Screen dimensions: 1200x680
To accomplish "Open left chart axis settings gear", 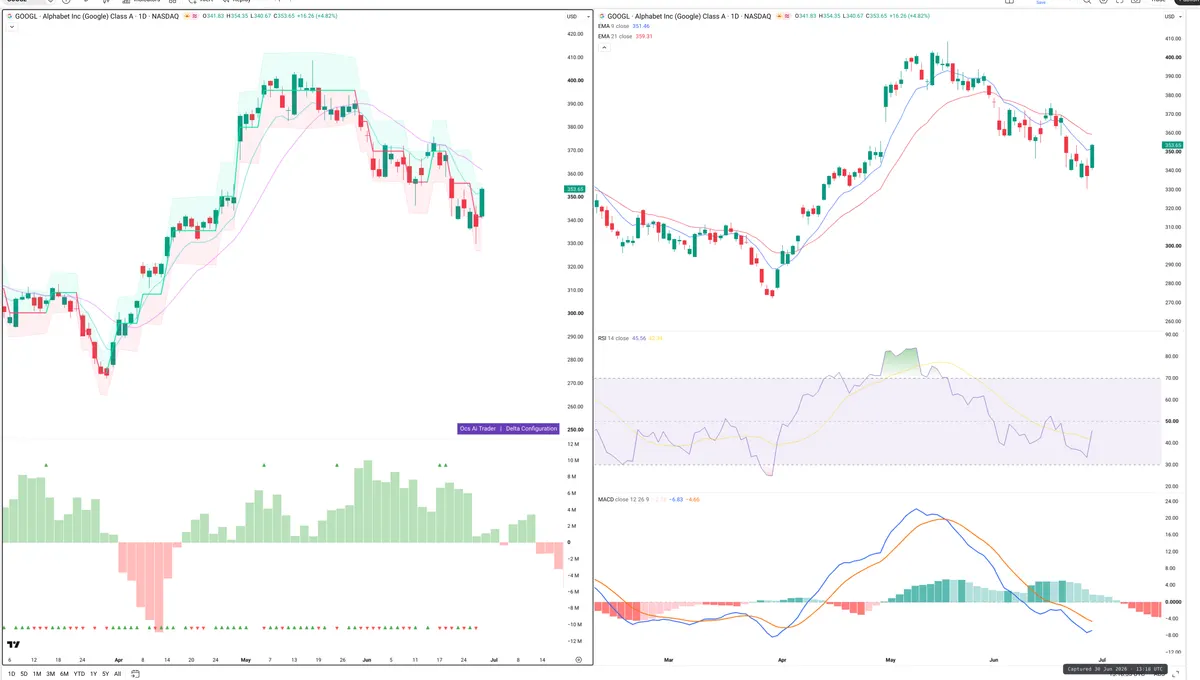I will [578, 660].
